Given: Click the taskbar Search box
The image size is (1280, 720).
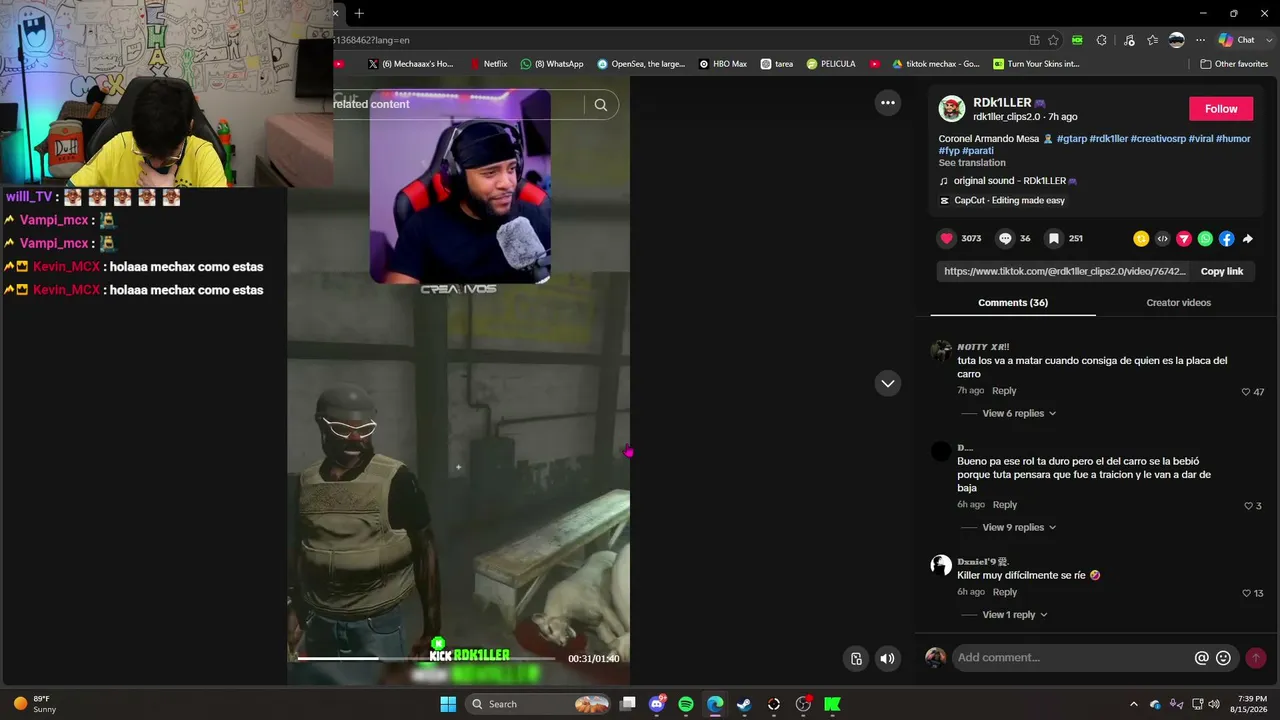Looking at the screenshot, I should click(538, 704).
